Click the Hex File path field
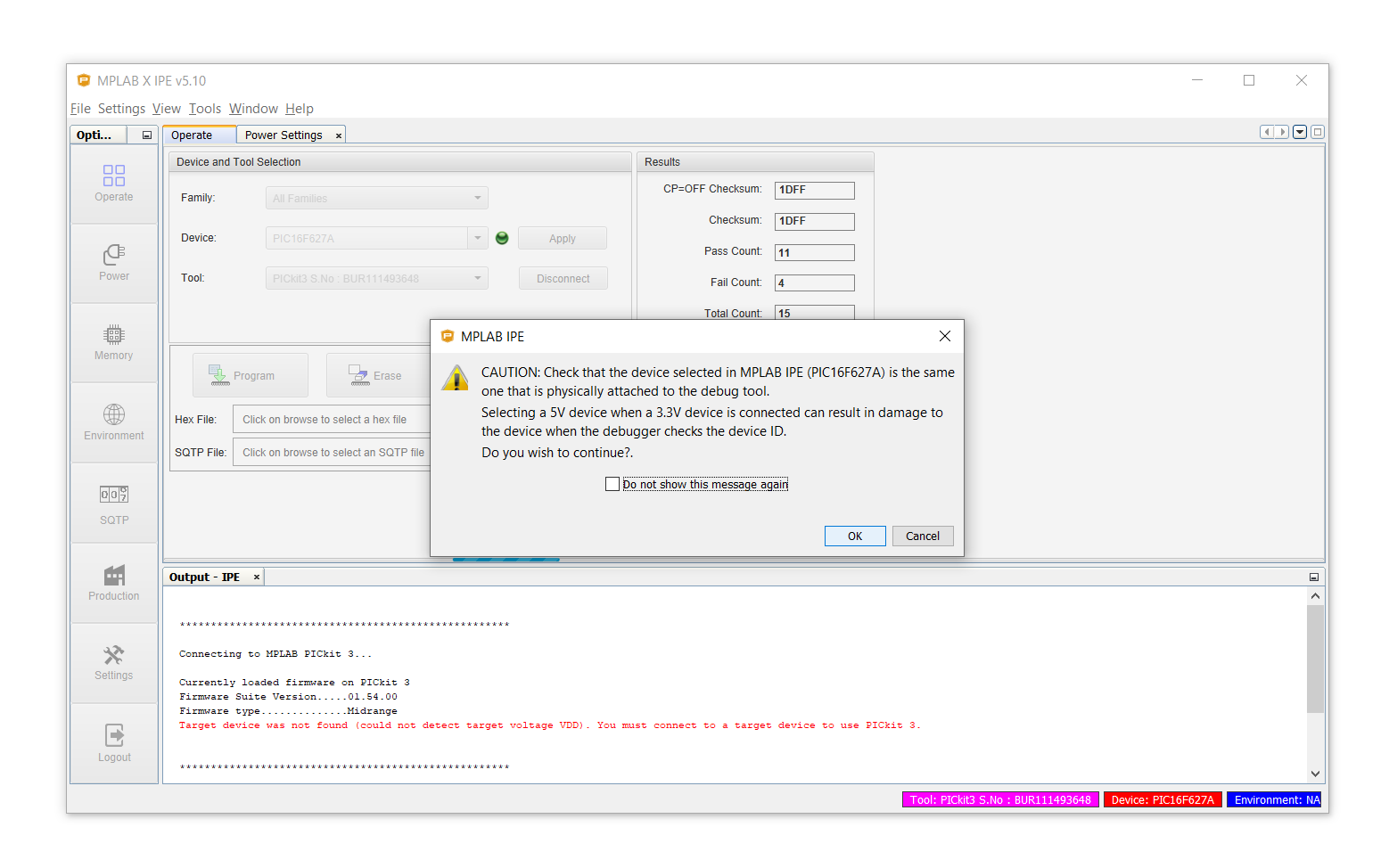 [x=332, y=420]
